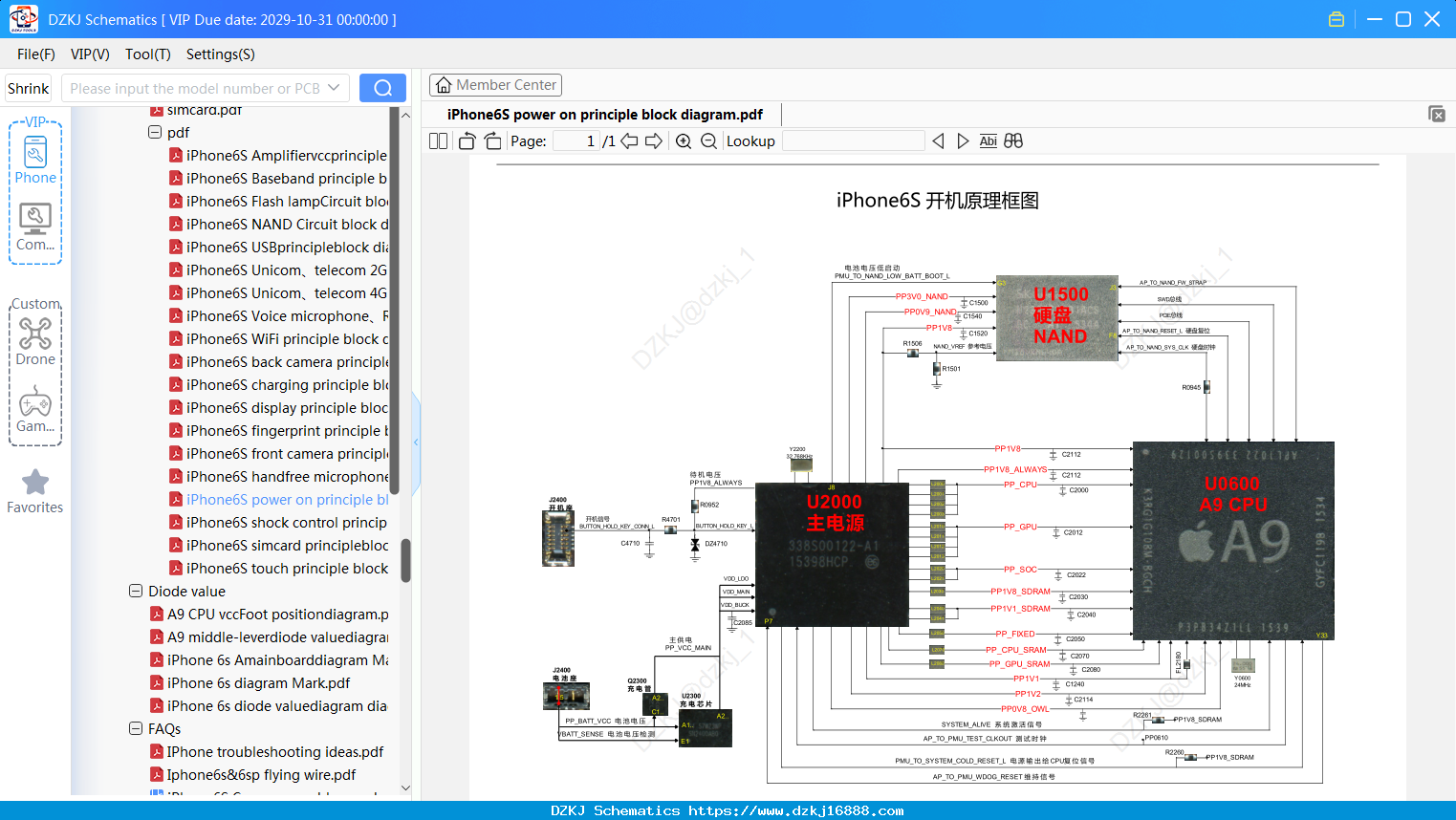
Task: Click the Shrink button
Action: (x=28, y=88)
